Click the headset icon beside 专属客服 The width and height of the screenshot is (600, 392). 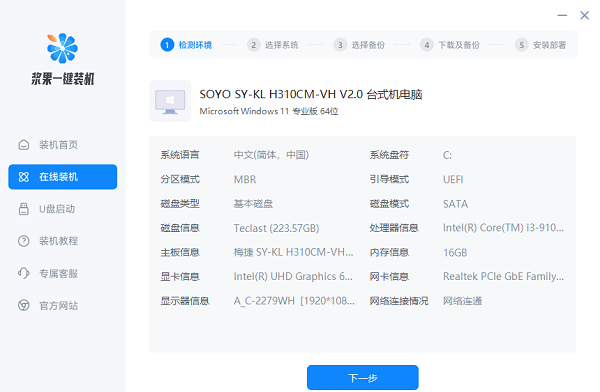click(x=24, y=273)
